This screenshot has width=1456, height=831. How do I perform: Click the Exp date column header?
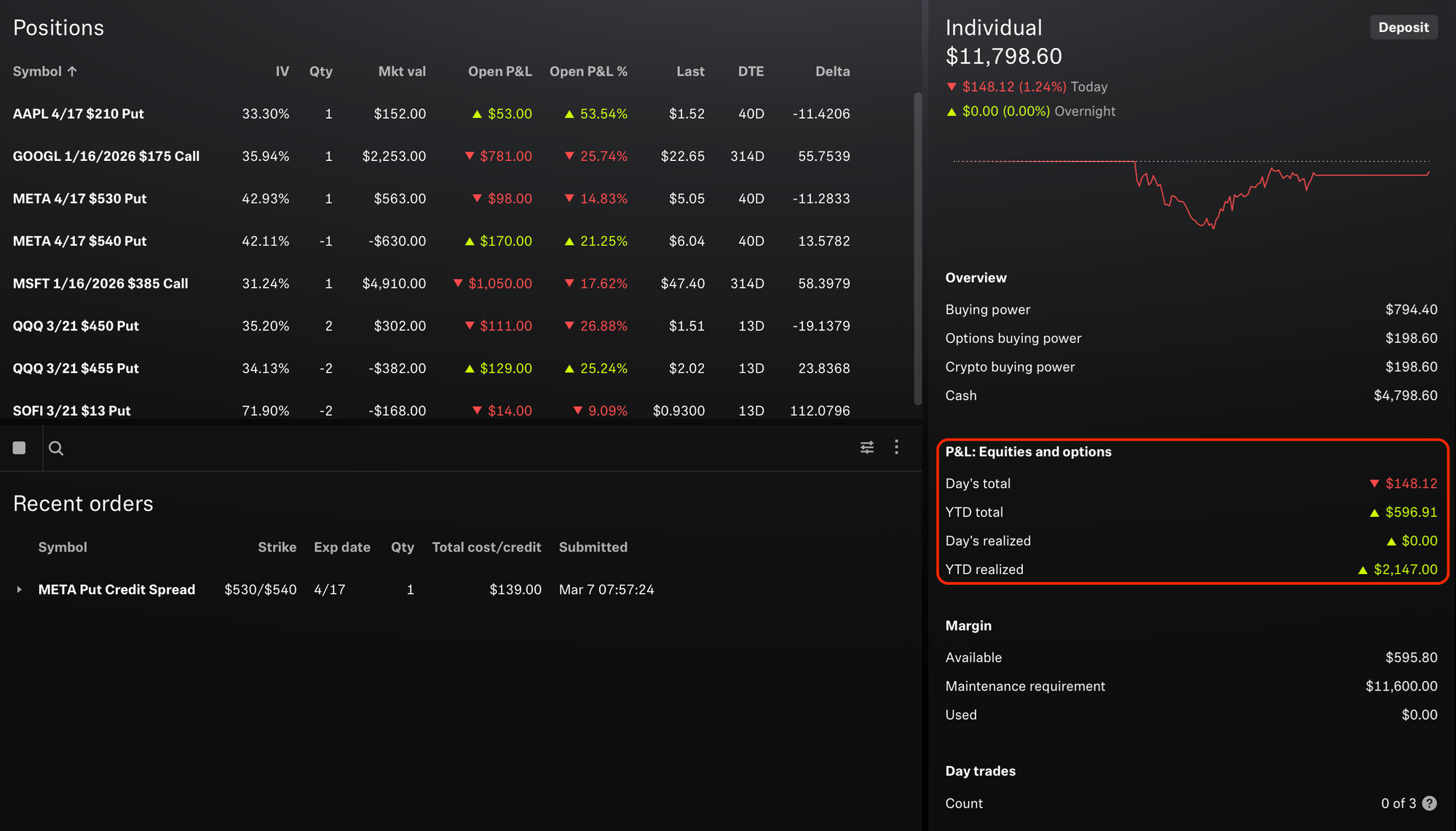pos(342,547)
